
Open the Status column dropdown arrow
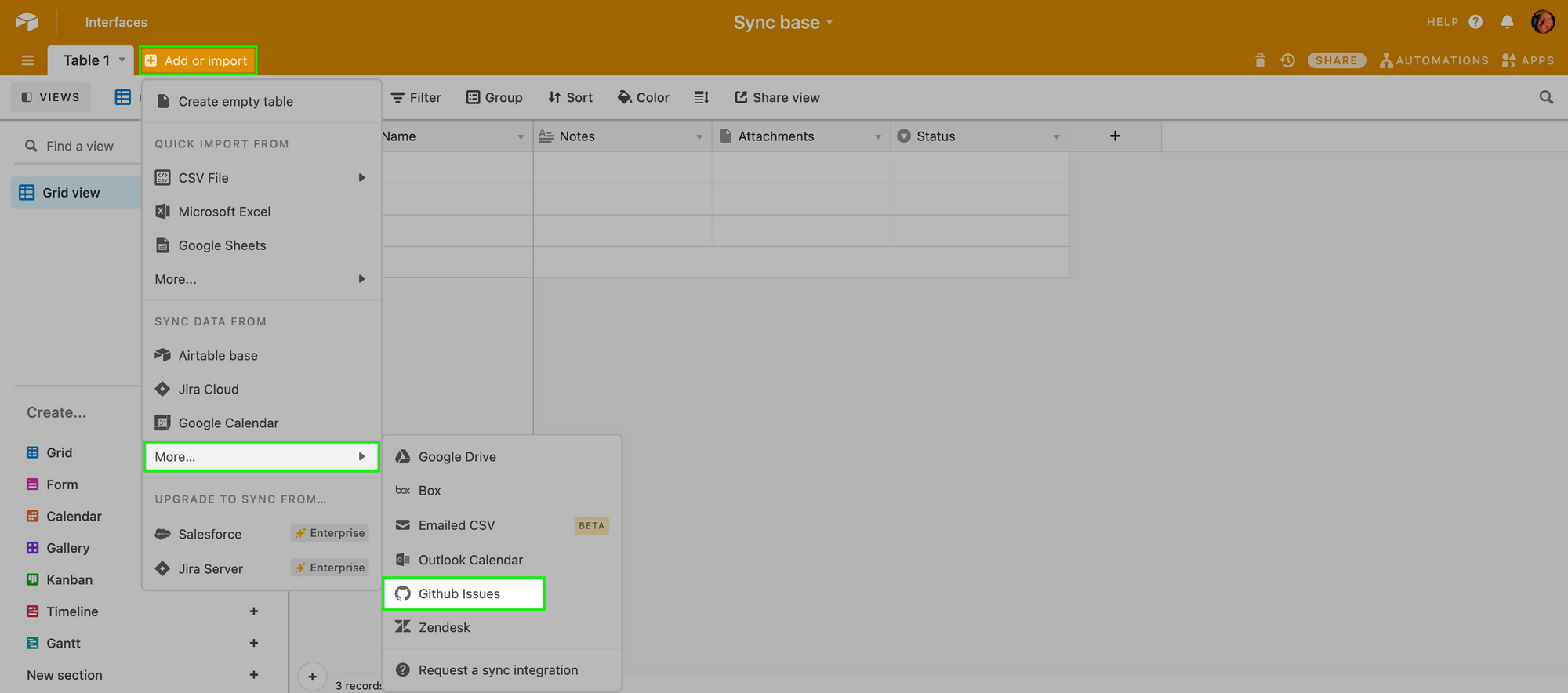pyautogui.click(x=1057, y=136)
